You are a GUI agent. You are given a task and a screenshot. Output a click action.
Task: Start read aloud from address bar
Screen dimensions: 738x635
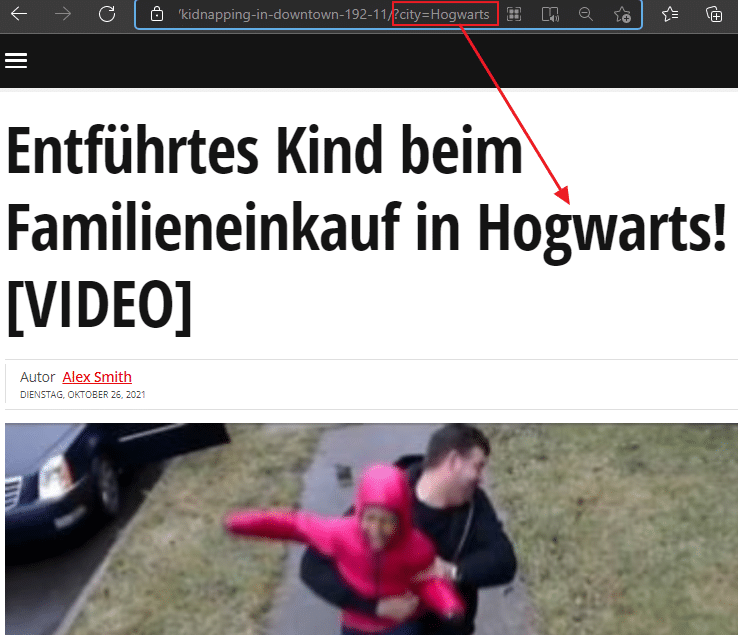pyautogui.click(x=550, y=15)
